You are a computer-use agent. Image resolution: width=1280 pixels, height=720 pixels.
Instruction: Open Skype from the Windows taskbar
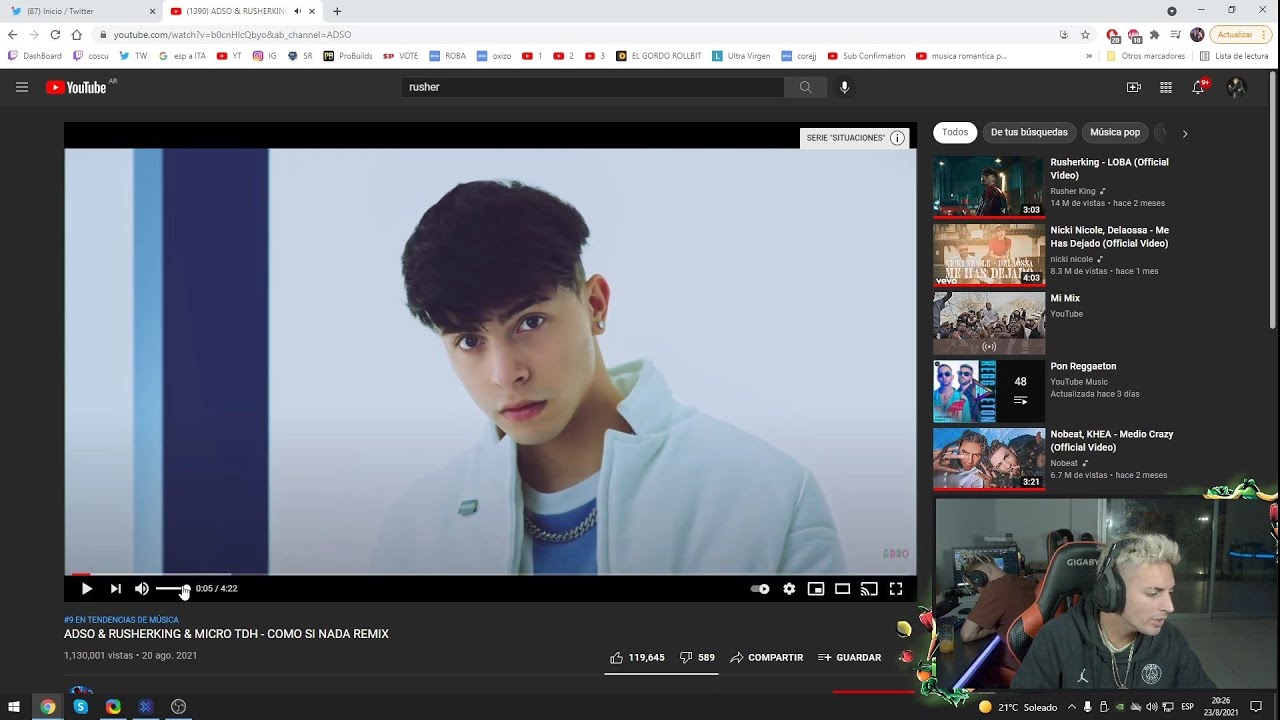(80, 707)
